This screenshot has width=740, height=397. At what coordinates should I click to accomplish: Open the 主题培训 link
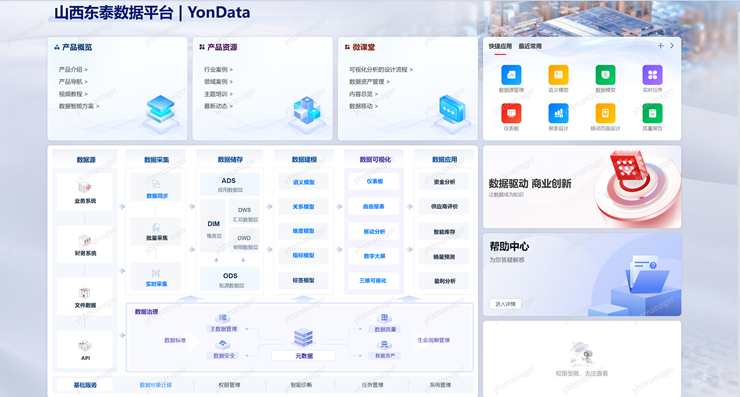pos(219,94)
